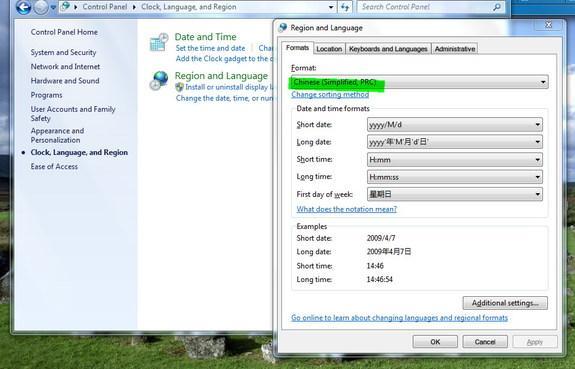Switch to the Administrative tab
This screenshot has height=369, width=575.
(455, 49)
